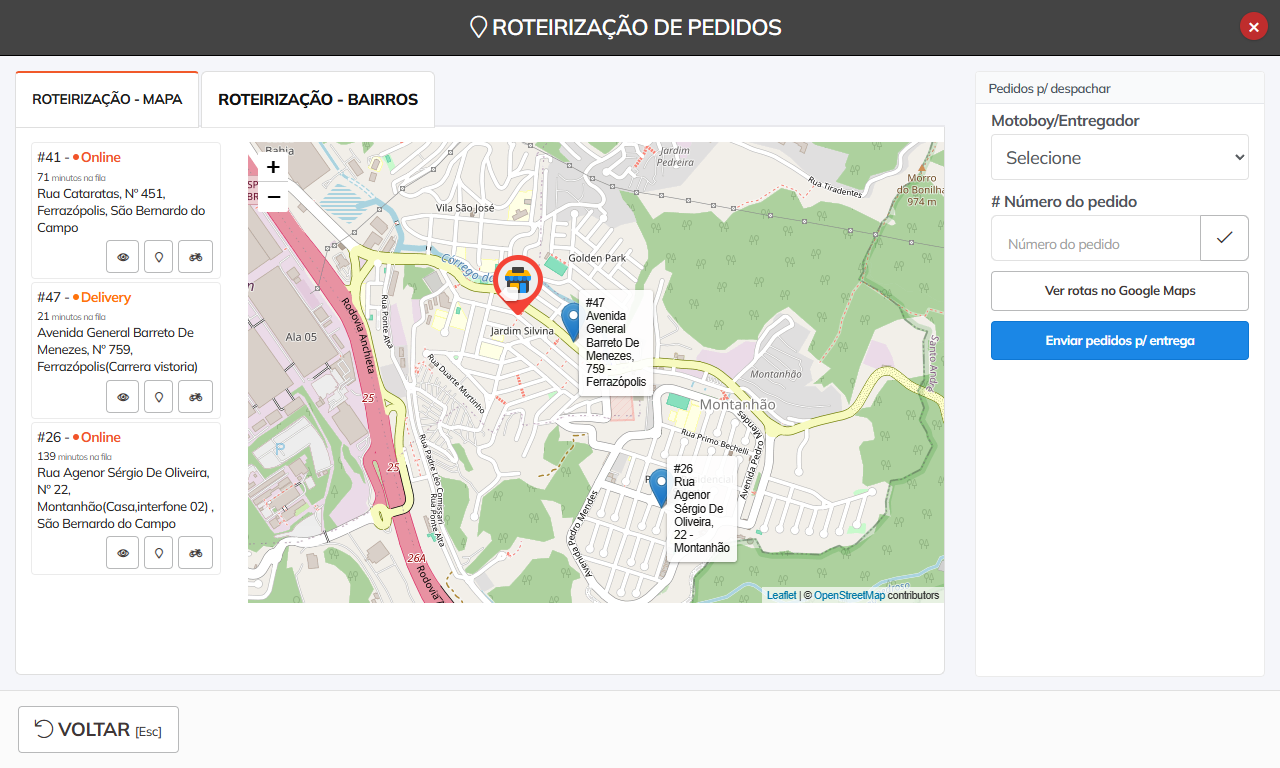The width and height of the screenshot is (1280, 768).
Task: Click the store marker on the map
Action: pos(518,282)
